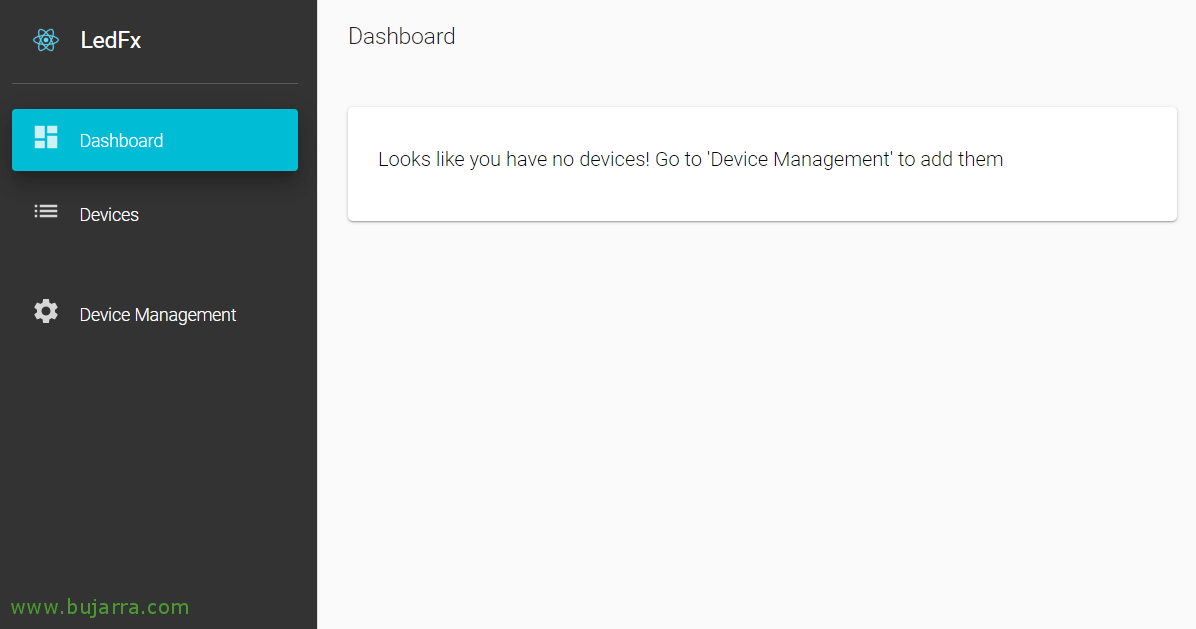The width and height of the screenshot is (1196, 629).
Task: Click 'Device Management' inside the message card
Action: 799,160
